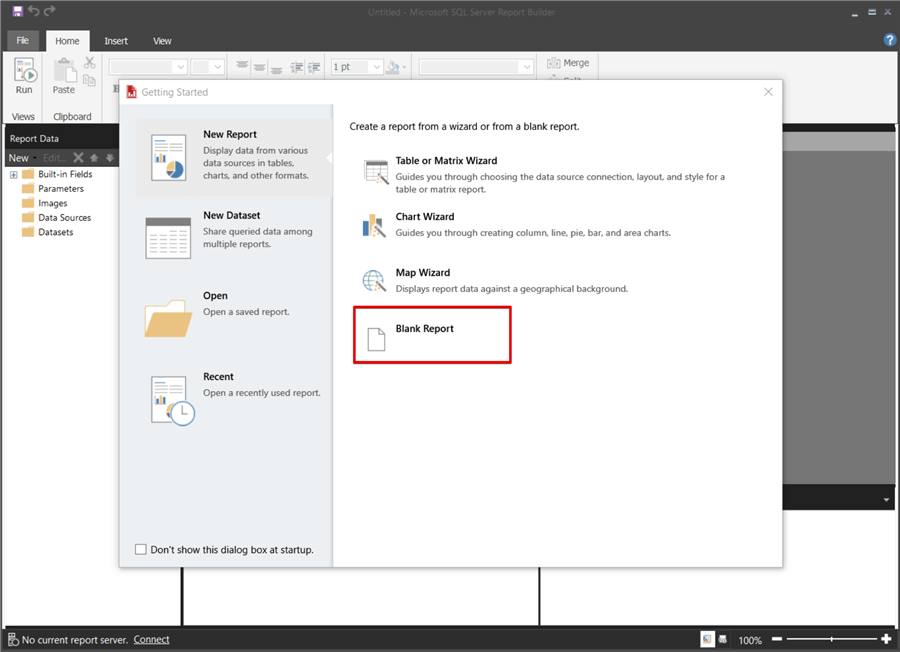
Task: Click the Table or Matrix Wizard icon
Action: click(x=377, y=172)
